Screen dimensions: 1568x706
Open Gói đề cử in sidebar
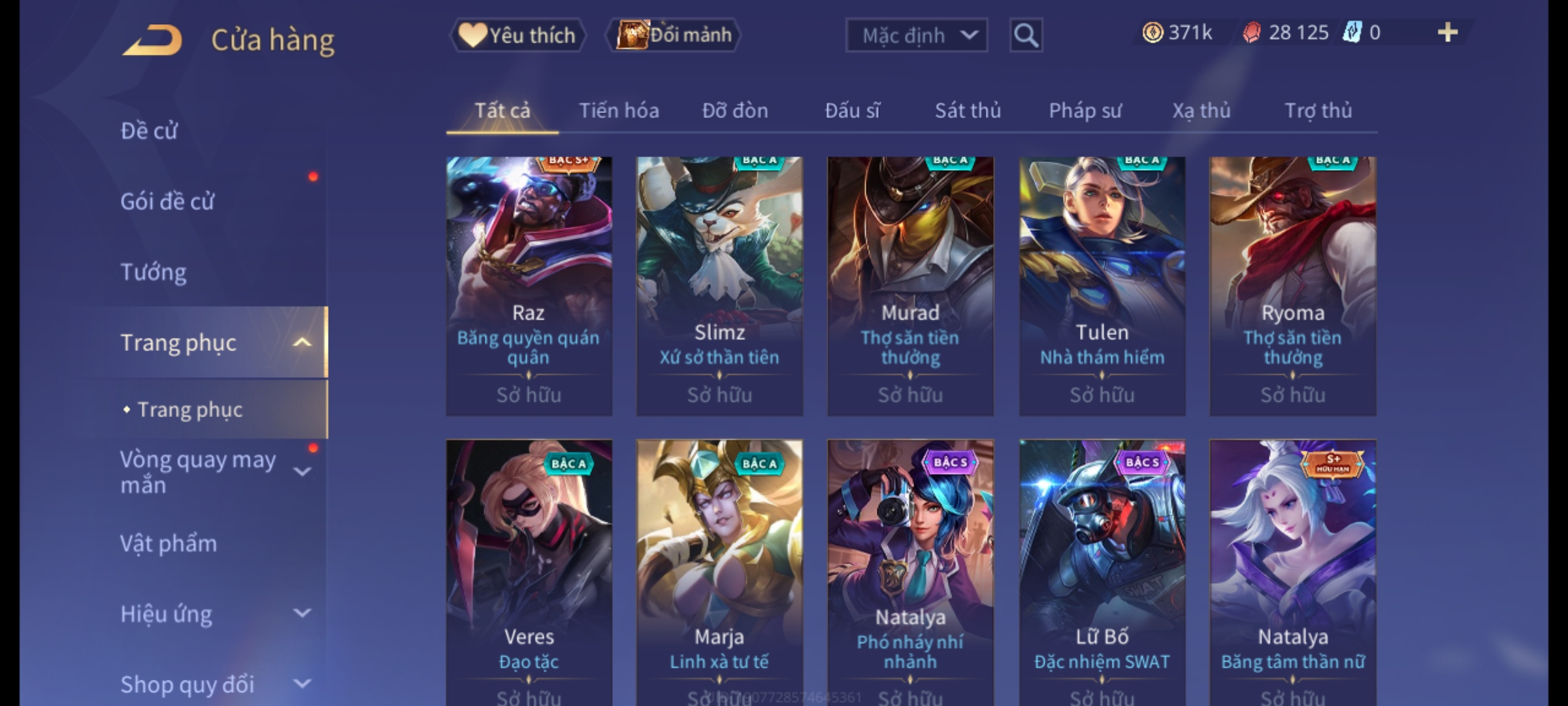coord(167,201)
